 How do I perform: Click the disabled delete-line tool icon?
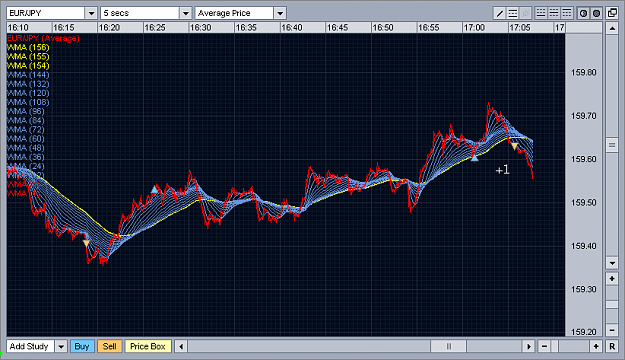pyautogui.click(x=526, y=13)
